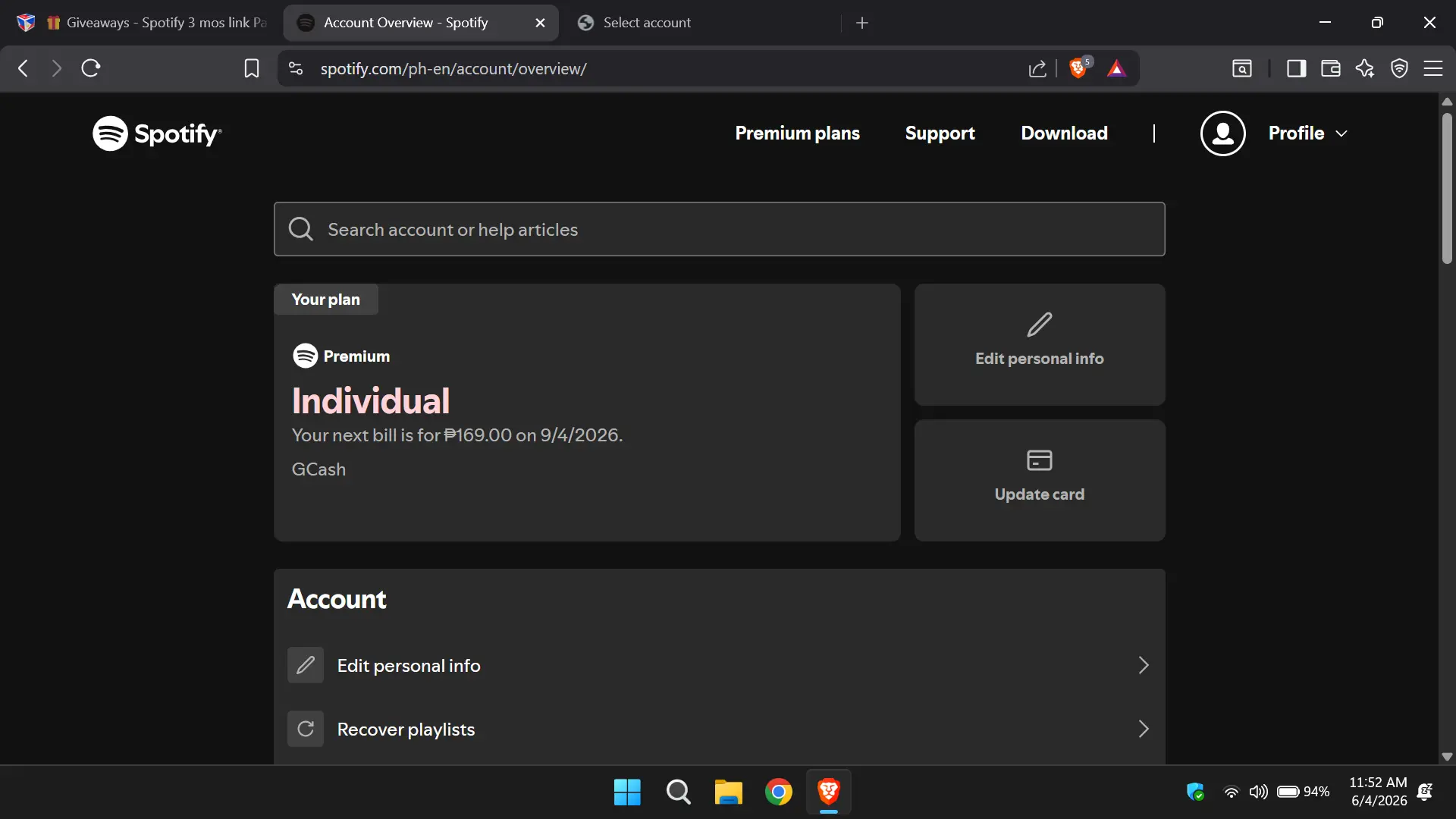Click the battery 94% indicator

tap(1304, 792)
